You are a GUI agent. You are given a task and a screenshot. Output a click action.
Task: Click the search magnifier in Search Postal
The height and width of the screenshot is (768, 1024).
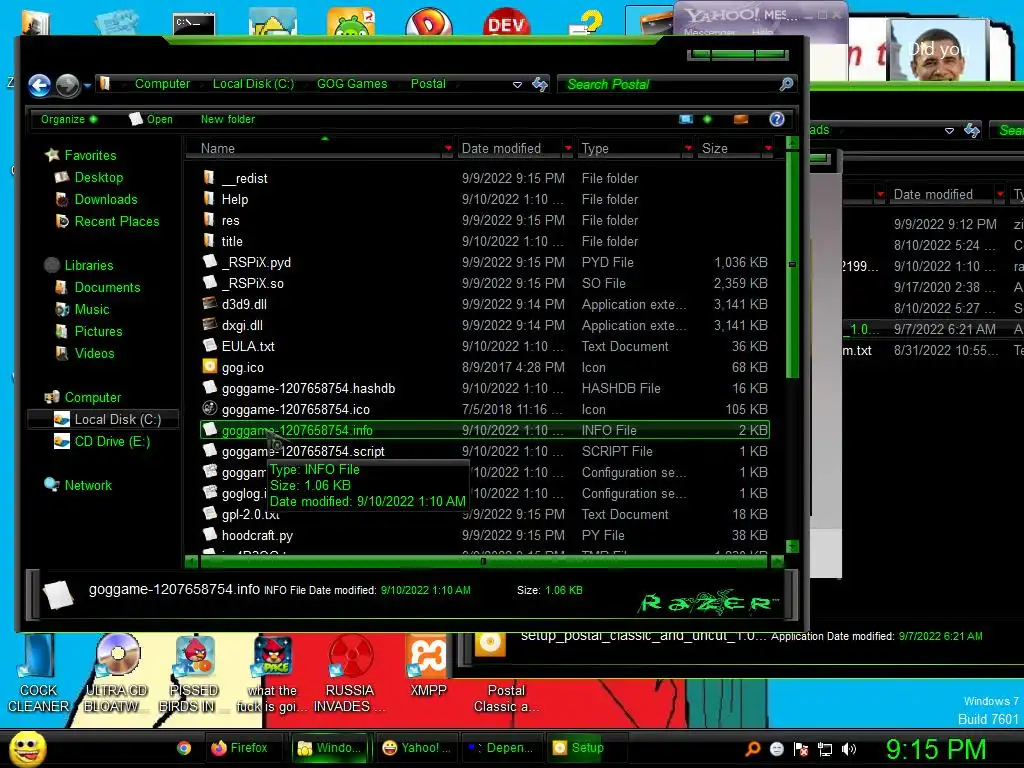click(786, 84)
